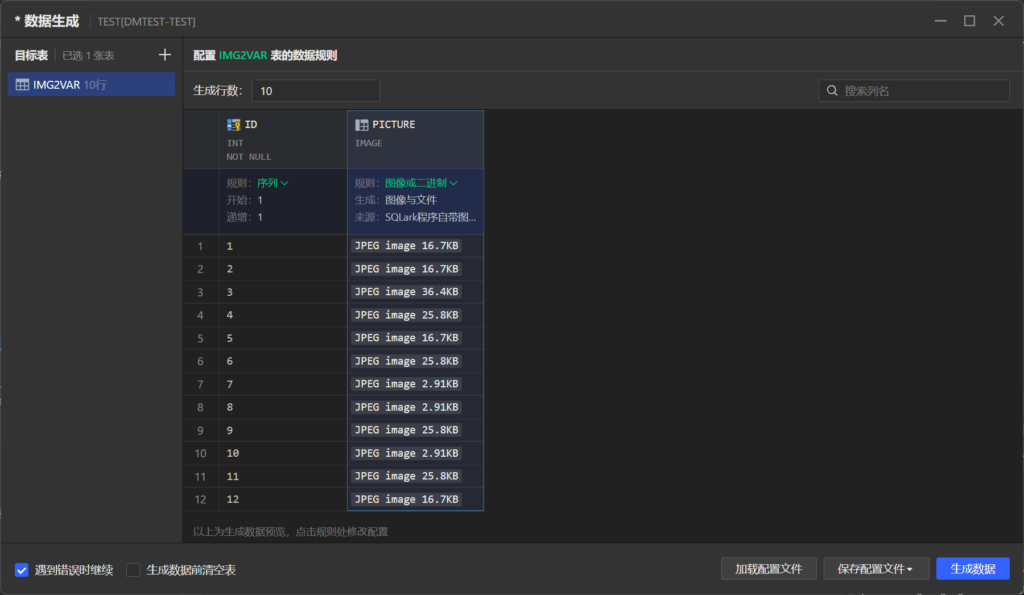Close the data generation dialog
The image size is (1024, 595).
click(x=998, y=21)
